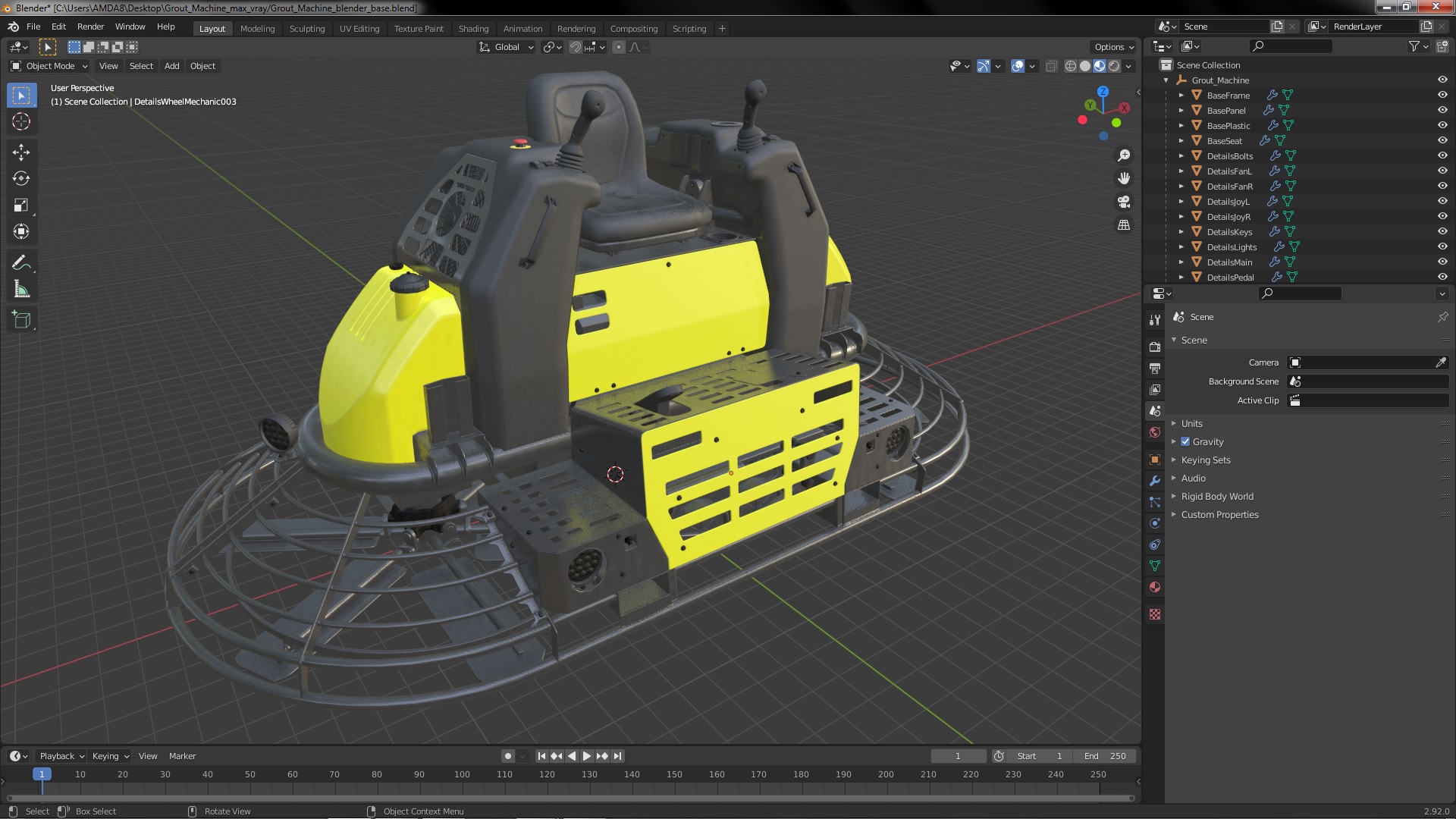Image resolution: width=1456 pixels, height=819 pixels.
Task: Toggle proportional editing in header
Action: click(x=619, y=47)
